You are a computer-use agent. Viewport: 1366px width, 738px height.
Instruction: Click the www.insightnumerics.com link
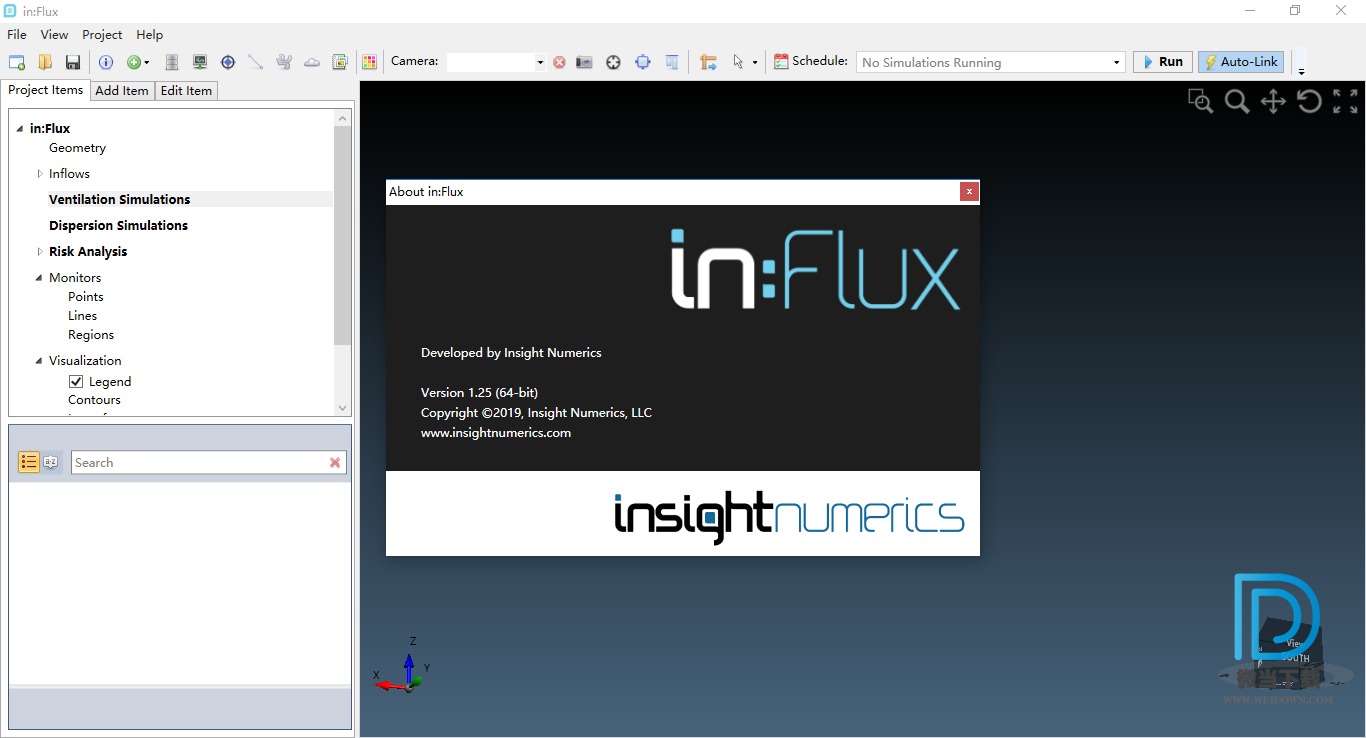click(496, 433)
